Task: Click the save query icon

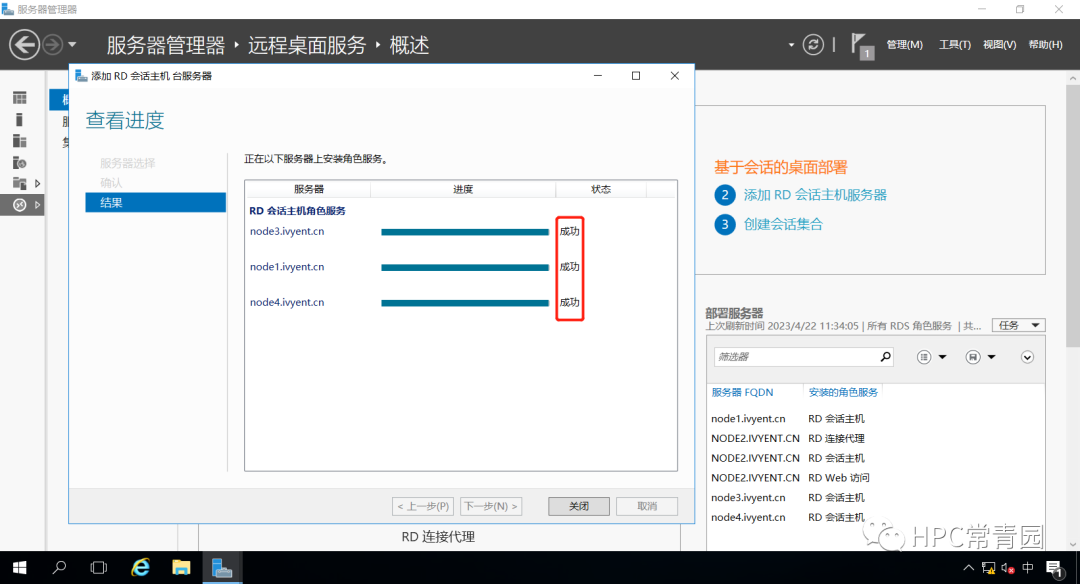Action: (x=973, y=357)
